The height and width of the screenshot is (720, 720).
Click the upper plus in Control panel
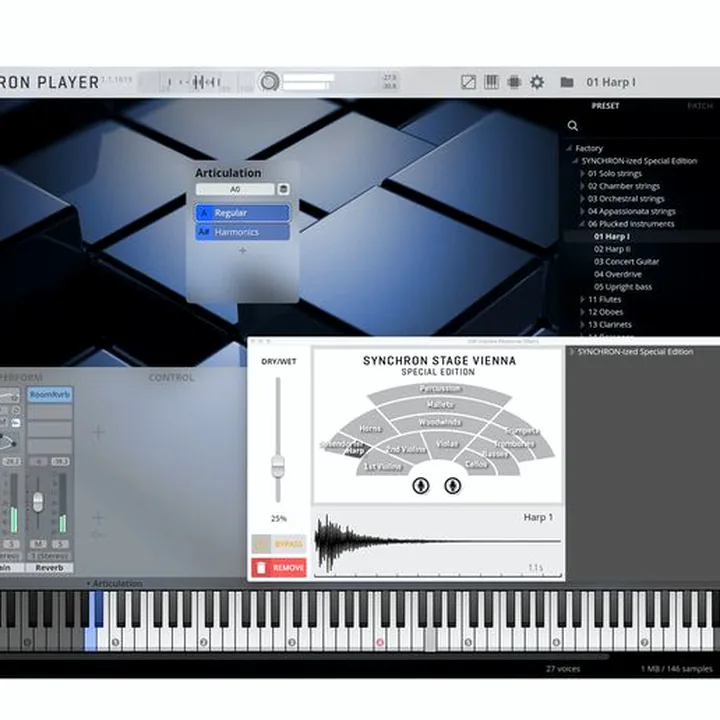98,432
